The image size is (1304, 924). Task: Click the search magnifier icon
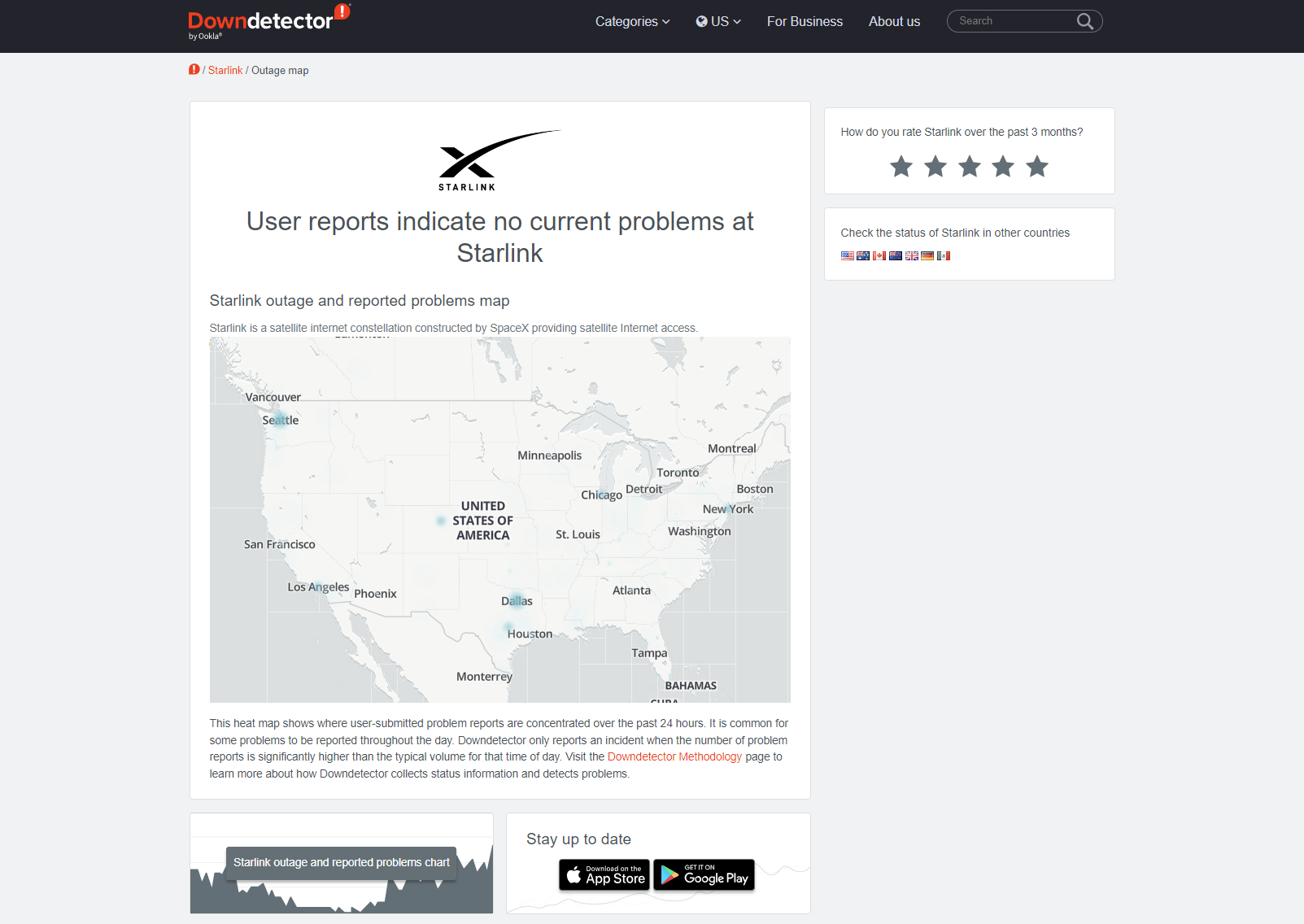tap(1085, 21)
